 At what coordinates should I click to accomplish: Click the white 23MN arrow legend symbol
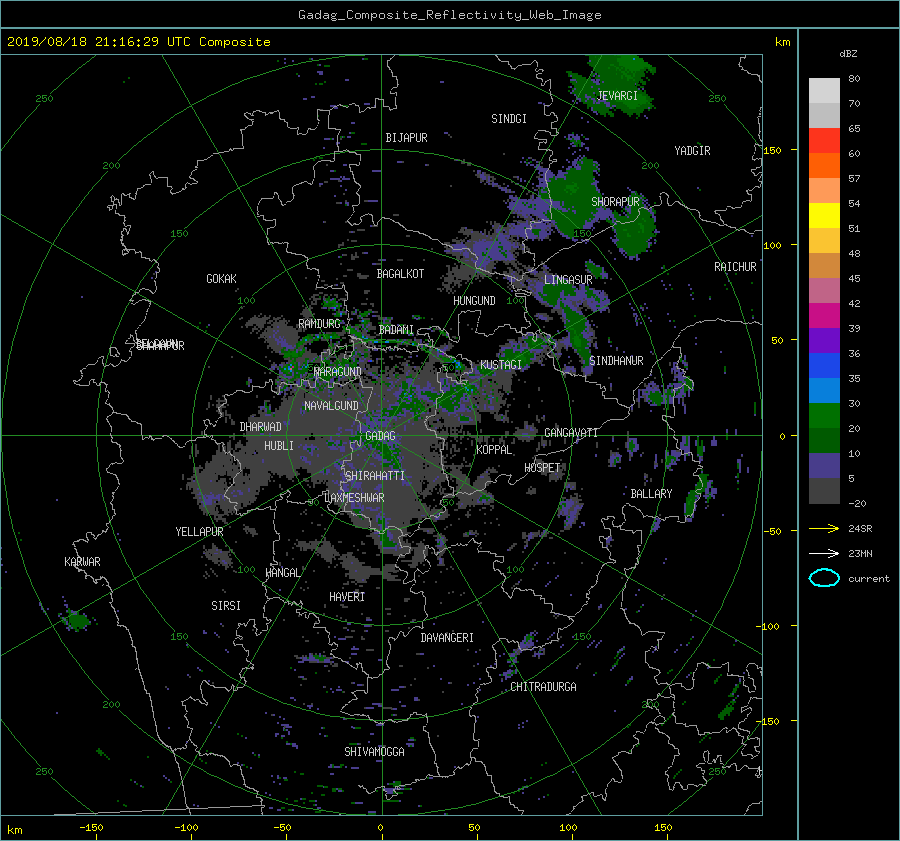coord(824,553)
